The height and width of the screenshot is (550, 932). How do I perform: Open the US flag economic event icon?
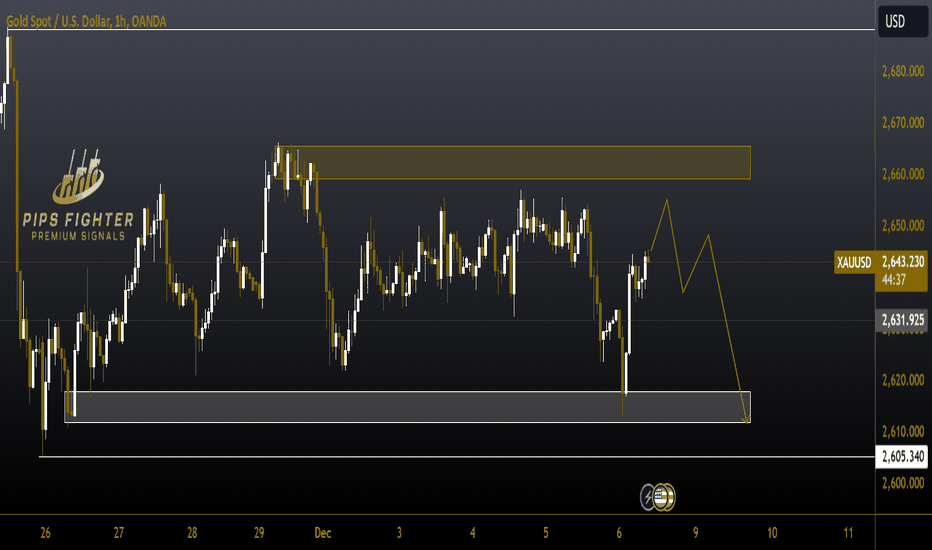(x=662, y=497)
